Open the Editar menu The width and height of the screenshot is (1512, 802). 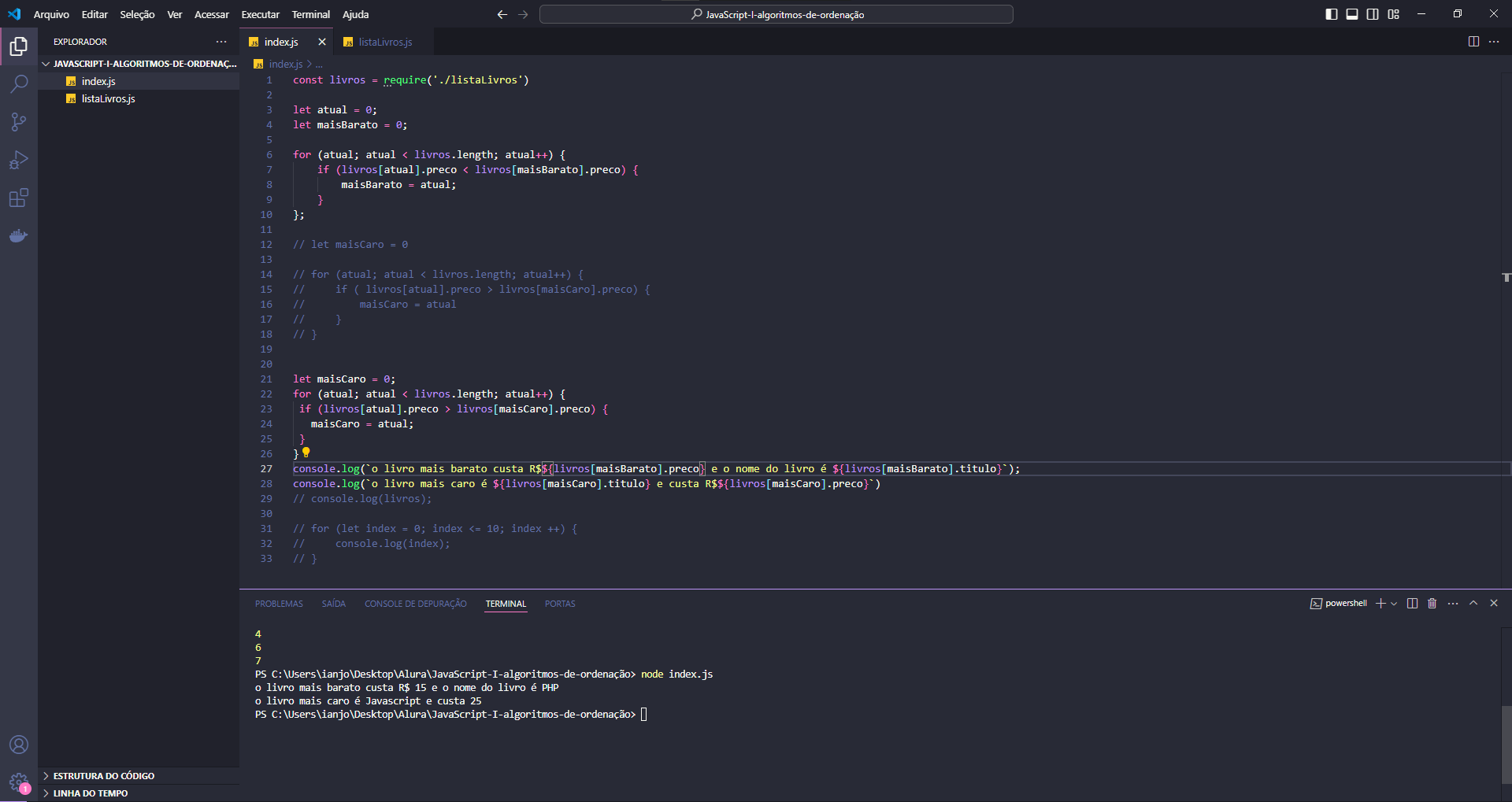pyautogui.click(x=94, y=14)
